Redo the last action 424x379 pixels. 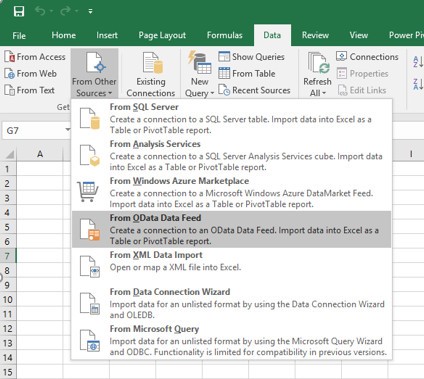pyautogui.click(x=65, y=11)
